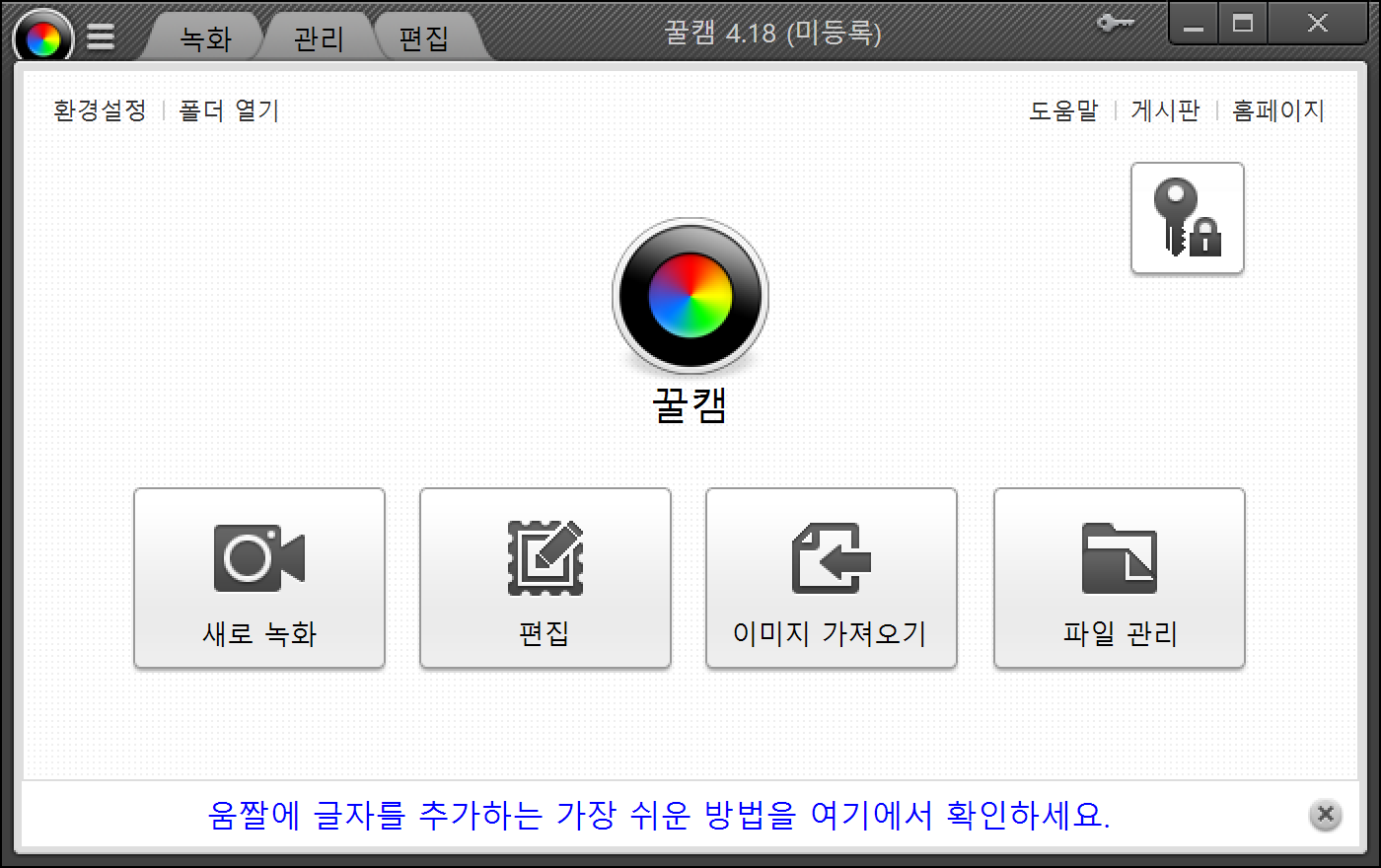Minimize the Honeycam window
This screenshot has height=868, width=1381.
(x=1194, y=24)
